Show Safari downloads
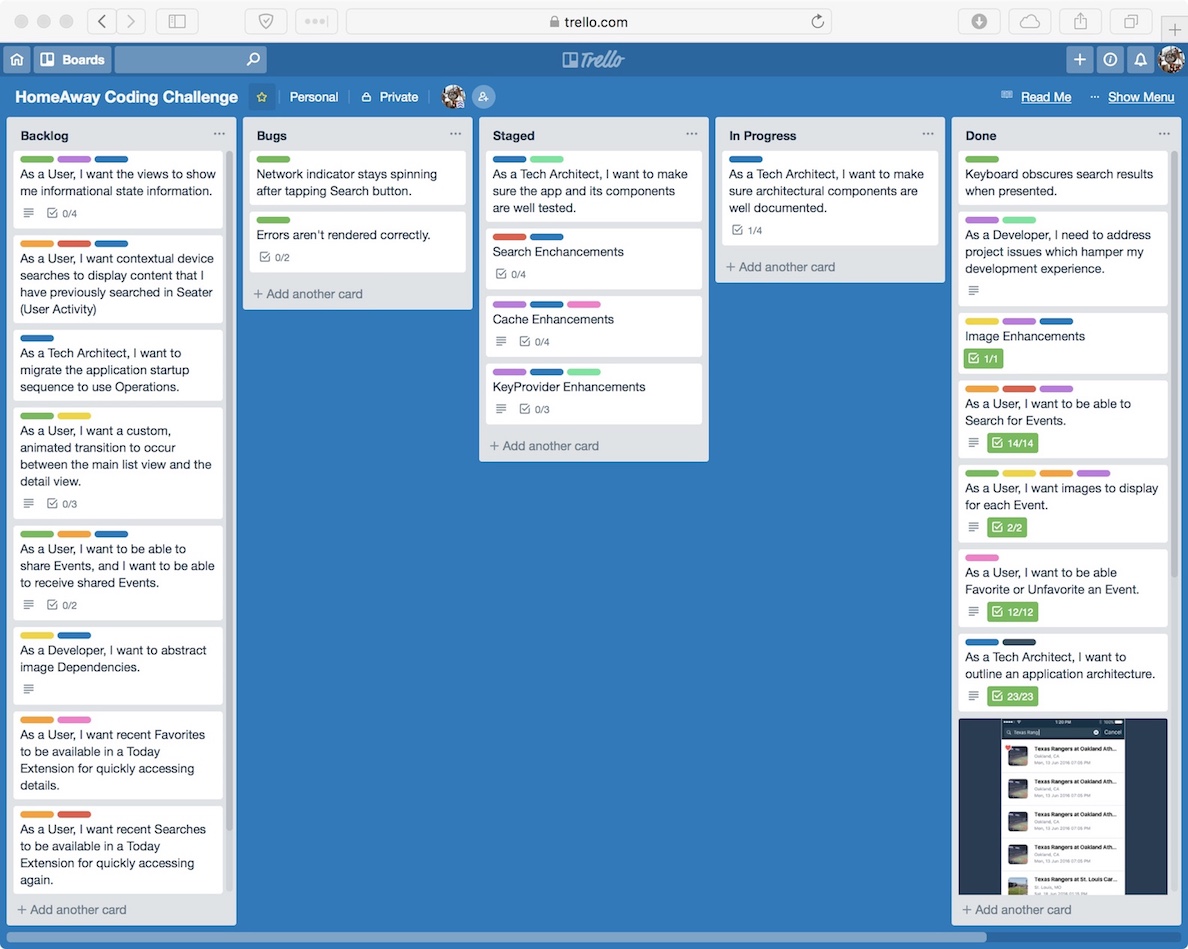 pos(979,21)
